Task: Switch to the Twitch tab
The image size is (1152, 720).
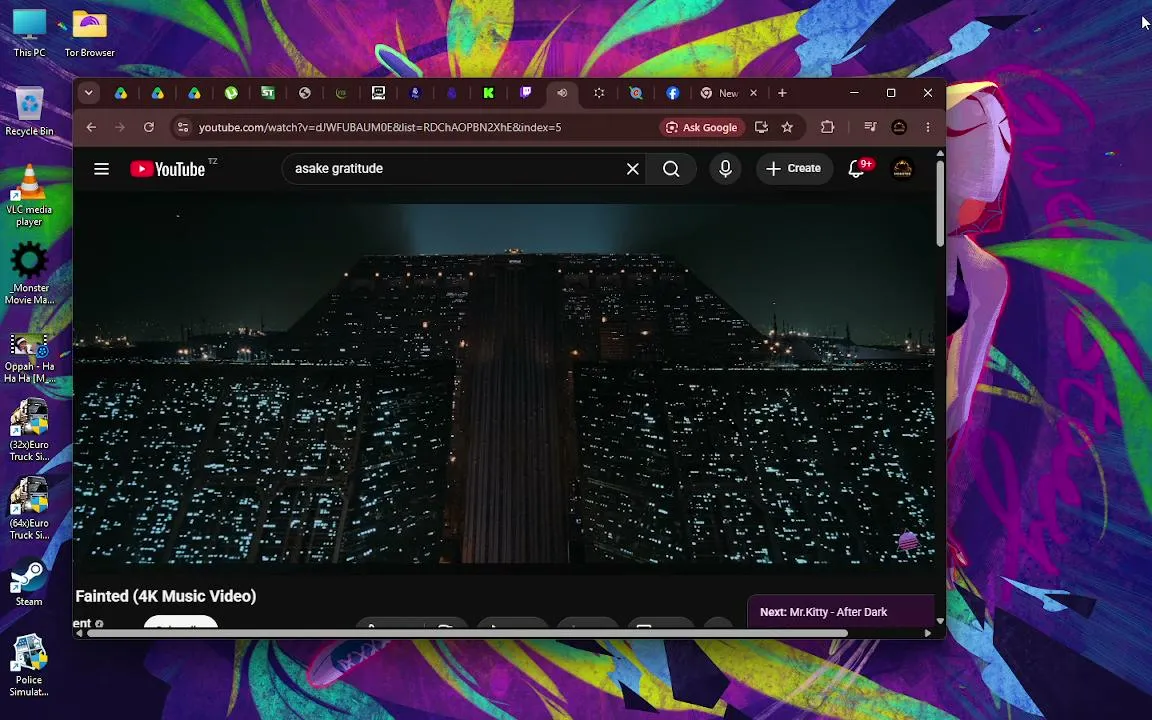Action: [525, 93]
